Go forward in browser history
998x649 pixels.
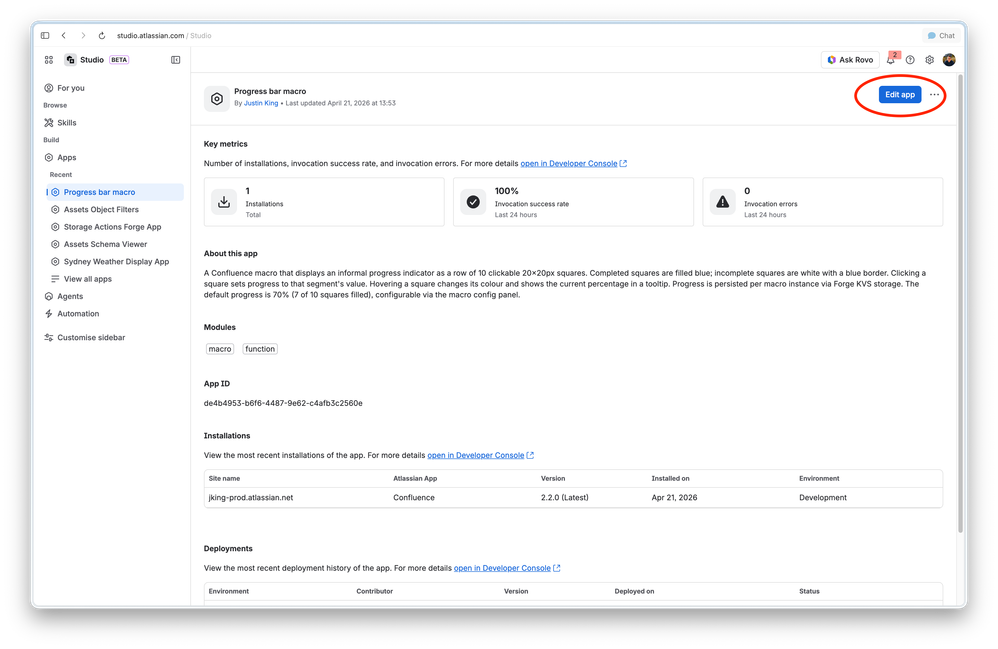click(83, 36)
